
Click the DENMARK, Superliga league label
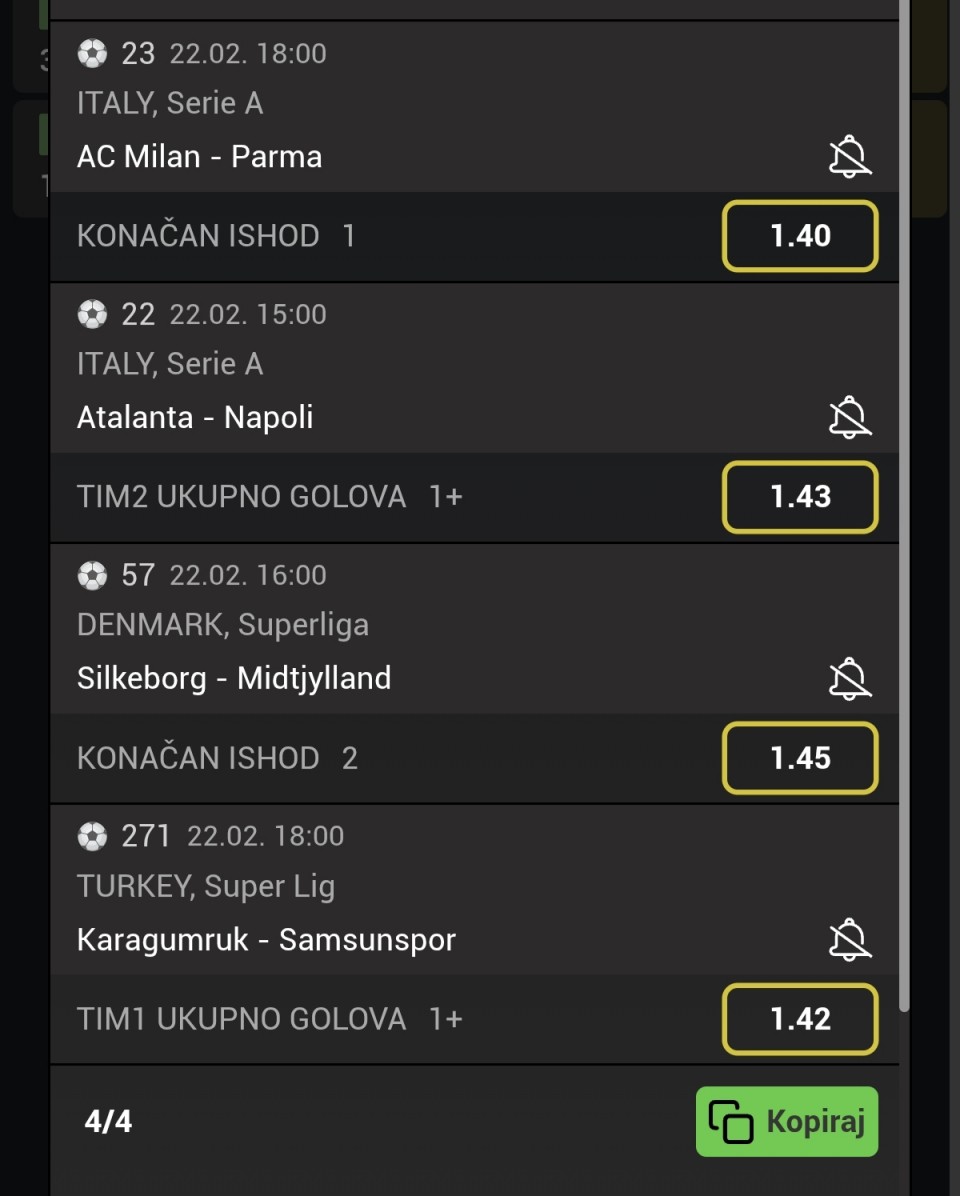click(223, 625)
